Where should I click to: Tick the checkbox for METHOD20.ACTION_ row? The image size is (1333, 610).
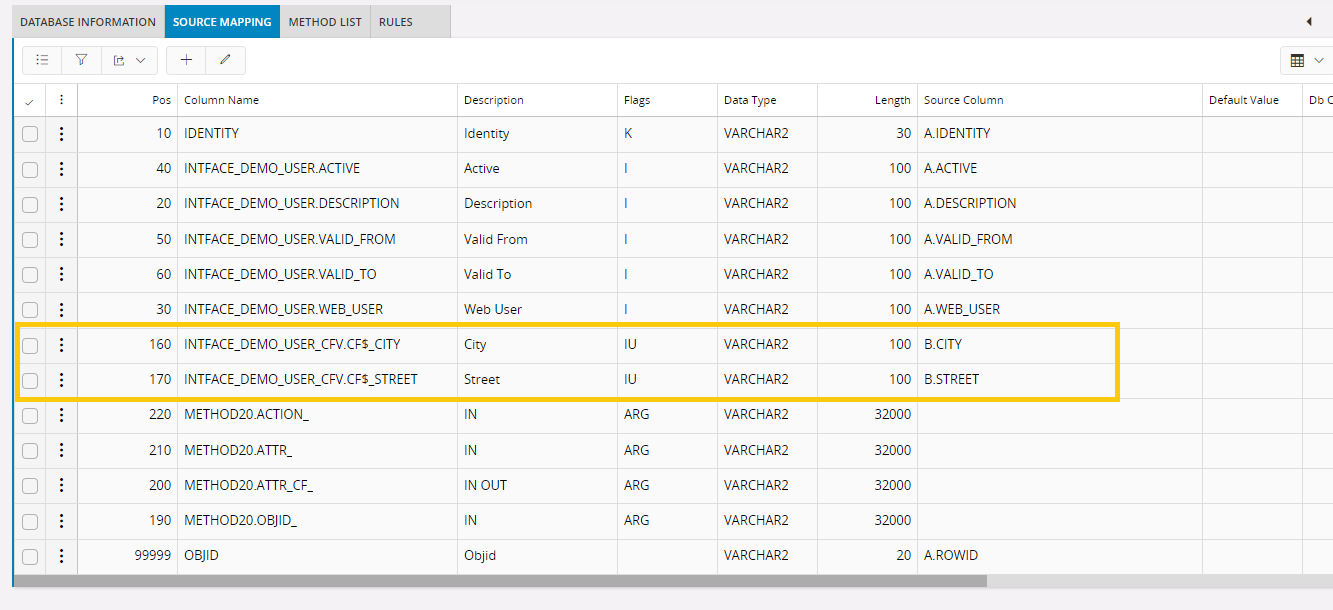[x=30, y=415]
